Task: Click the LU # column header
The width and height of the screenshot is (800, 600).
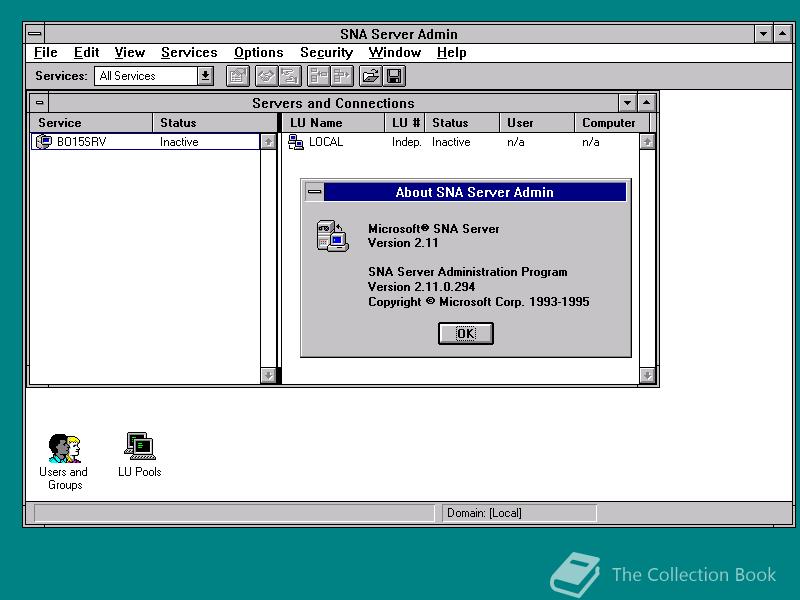Action: pos(405,122)
